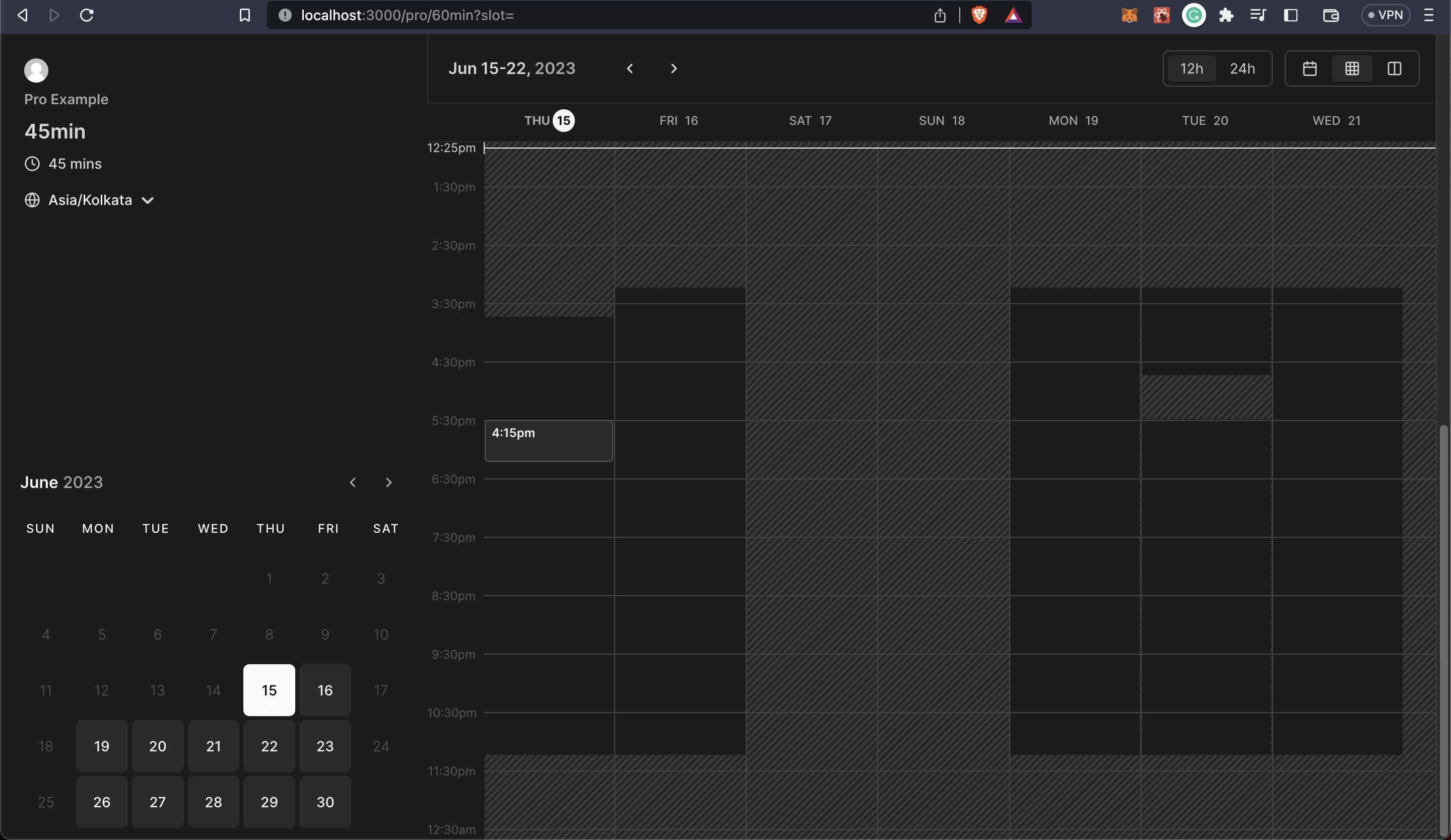Select June 28 in date picker
This screenshot has width=1451, height=840.
click(213, 801)
